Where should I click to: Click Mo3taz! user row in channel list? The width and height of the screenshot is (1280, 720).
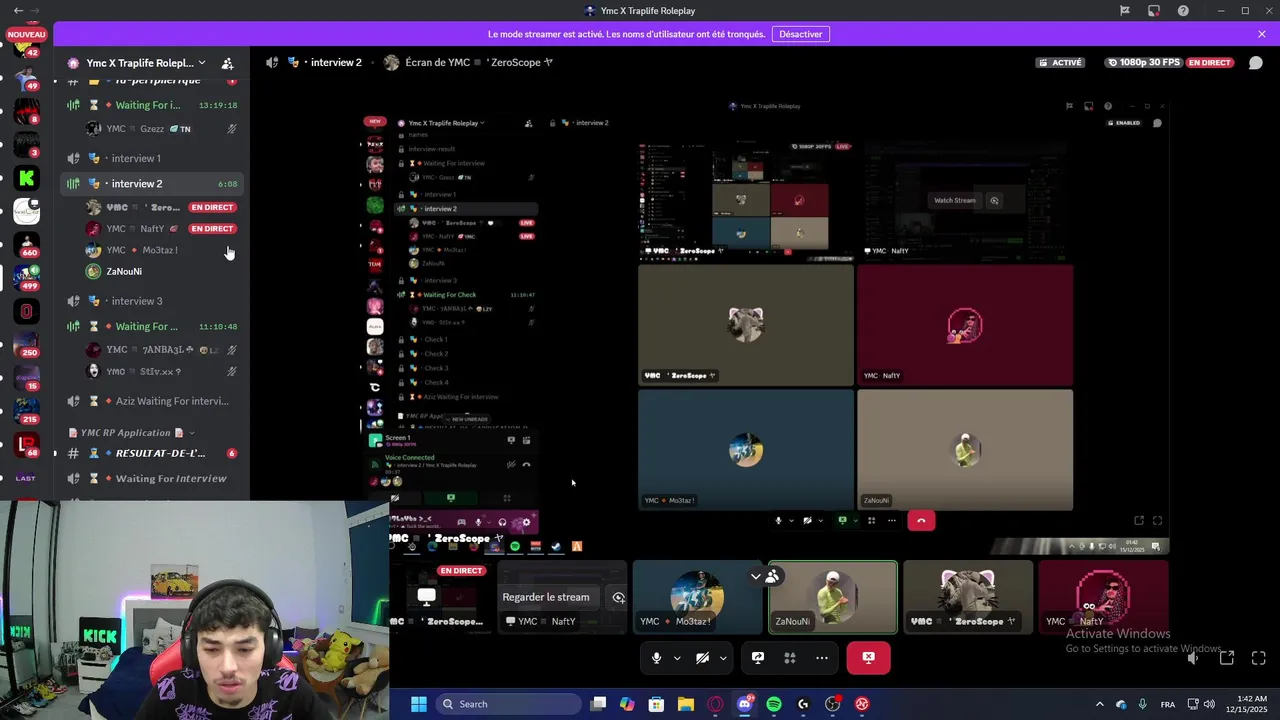[x=160, y=250]
